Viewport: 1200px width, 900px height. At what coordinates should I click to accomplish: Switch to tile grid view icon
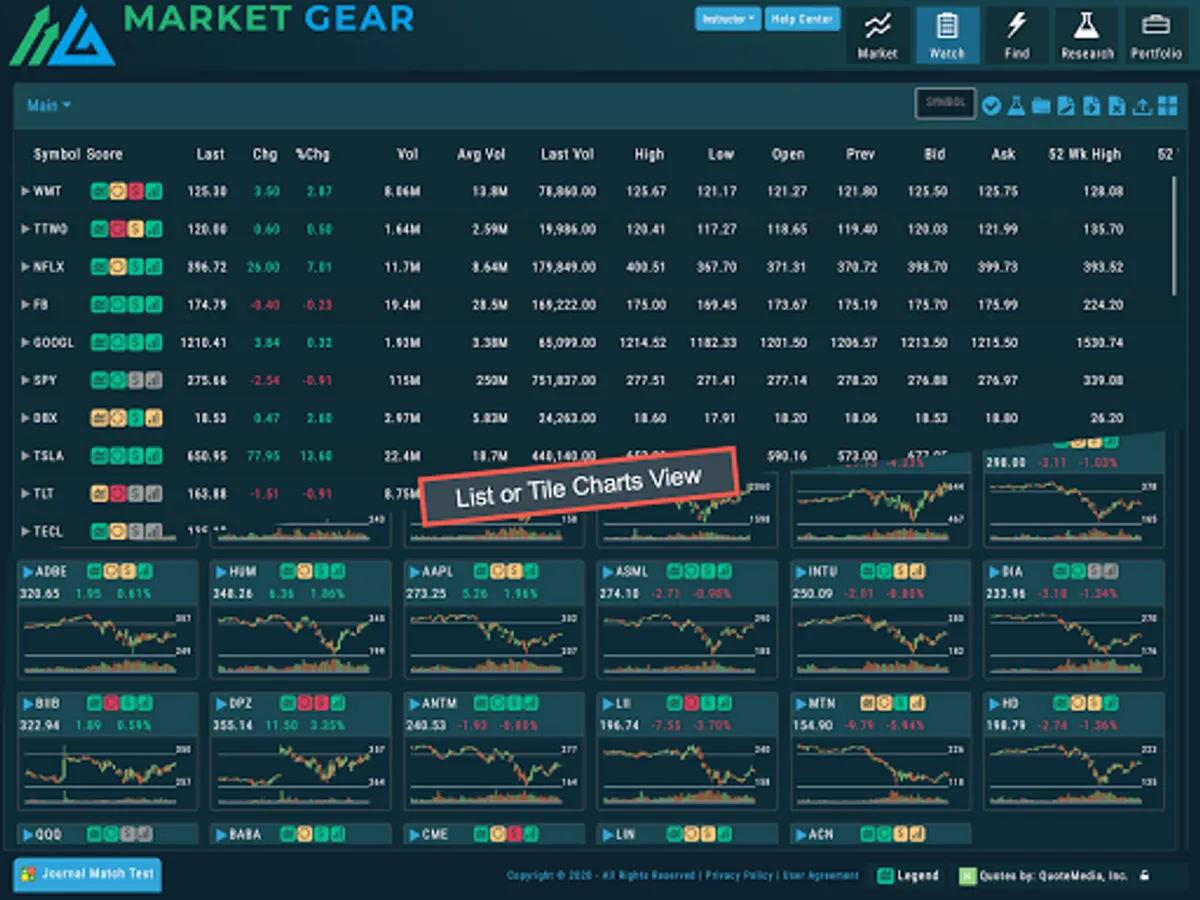tap(1167, 105)
